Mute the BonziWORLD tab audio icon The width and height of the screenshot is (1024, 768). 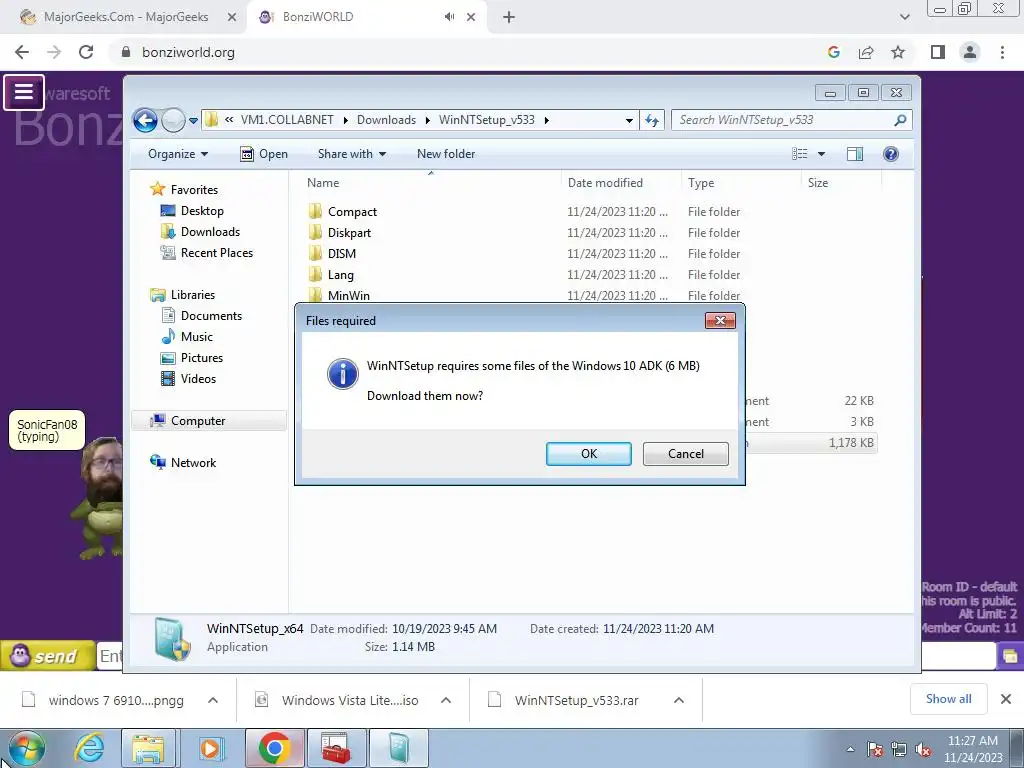click(449, 17)
